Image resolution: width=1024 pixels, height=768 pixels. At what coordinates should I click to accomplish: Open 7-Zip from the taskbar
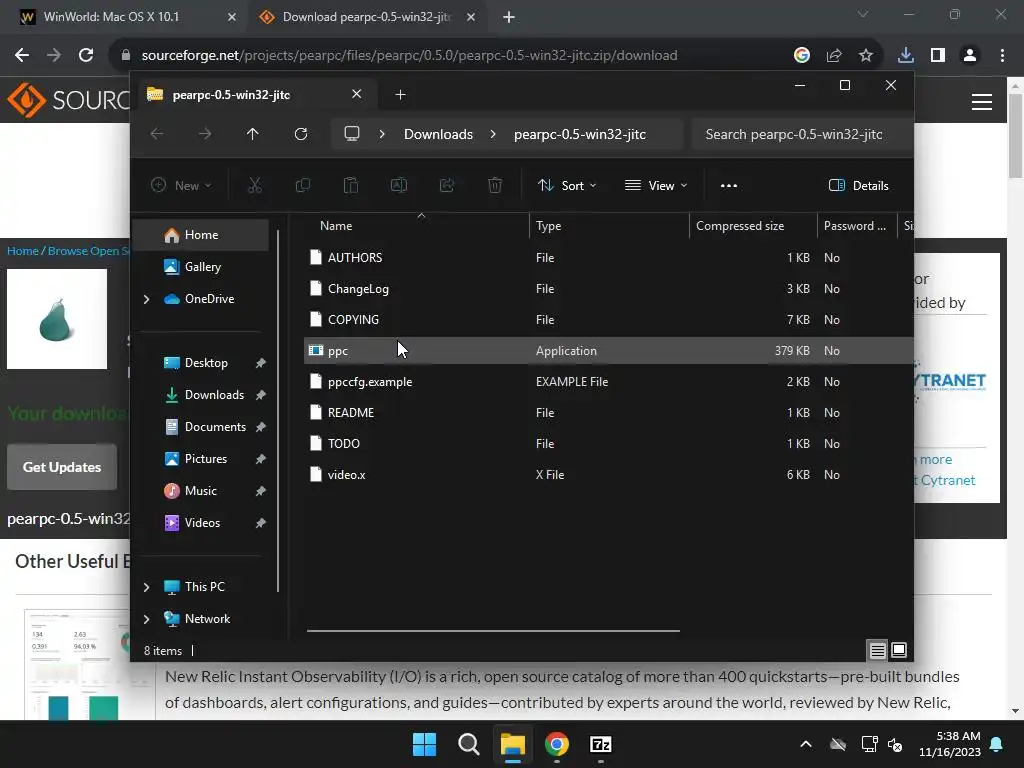pyautogui.click(x=600, y=744)
